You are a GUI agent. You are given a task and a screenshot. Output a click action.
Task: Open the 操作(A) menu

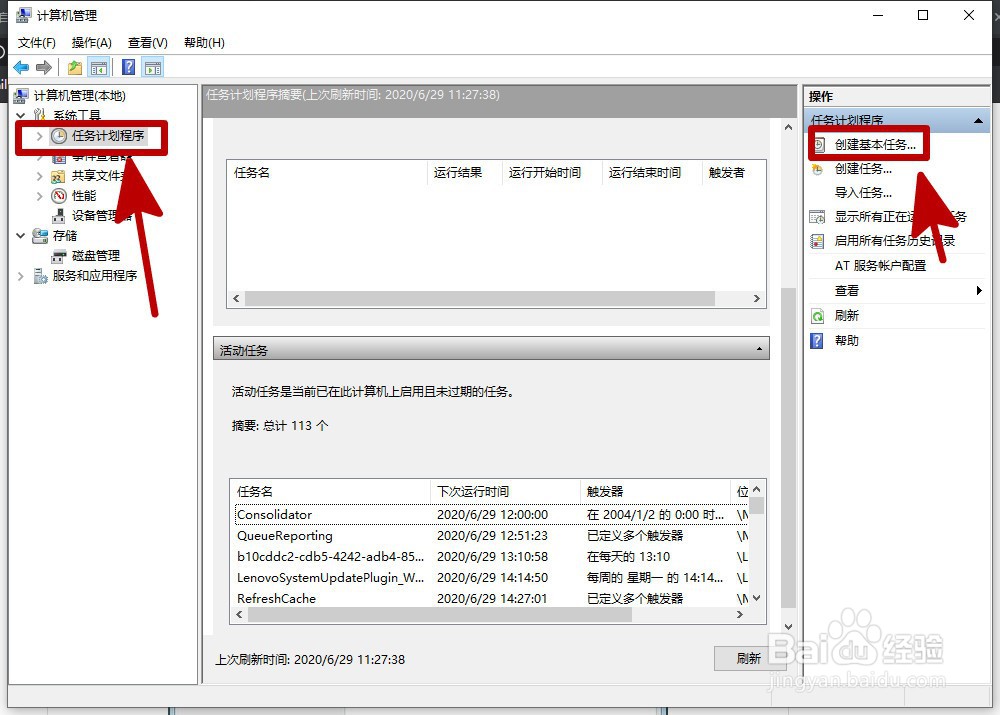coord(91,42)
